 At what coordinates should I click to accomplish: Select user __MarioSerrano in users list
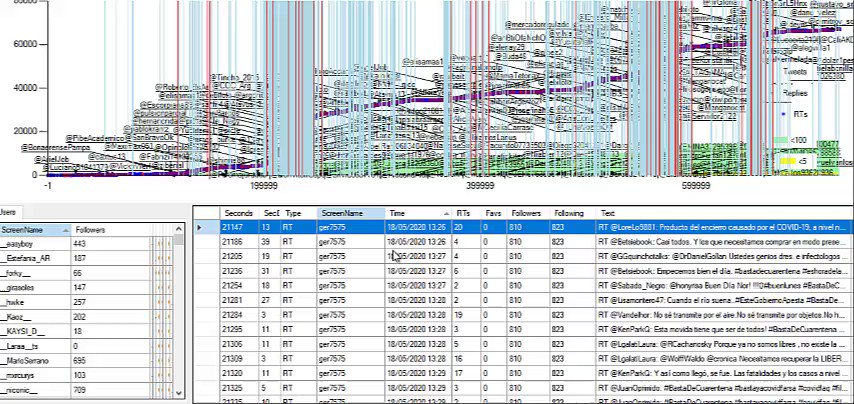[35, 361]
